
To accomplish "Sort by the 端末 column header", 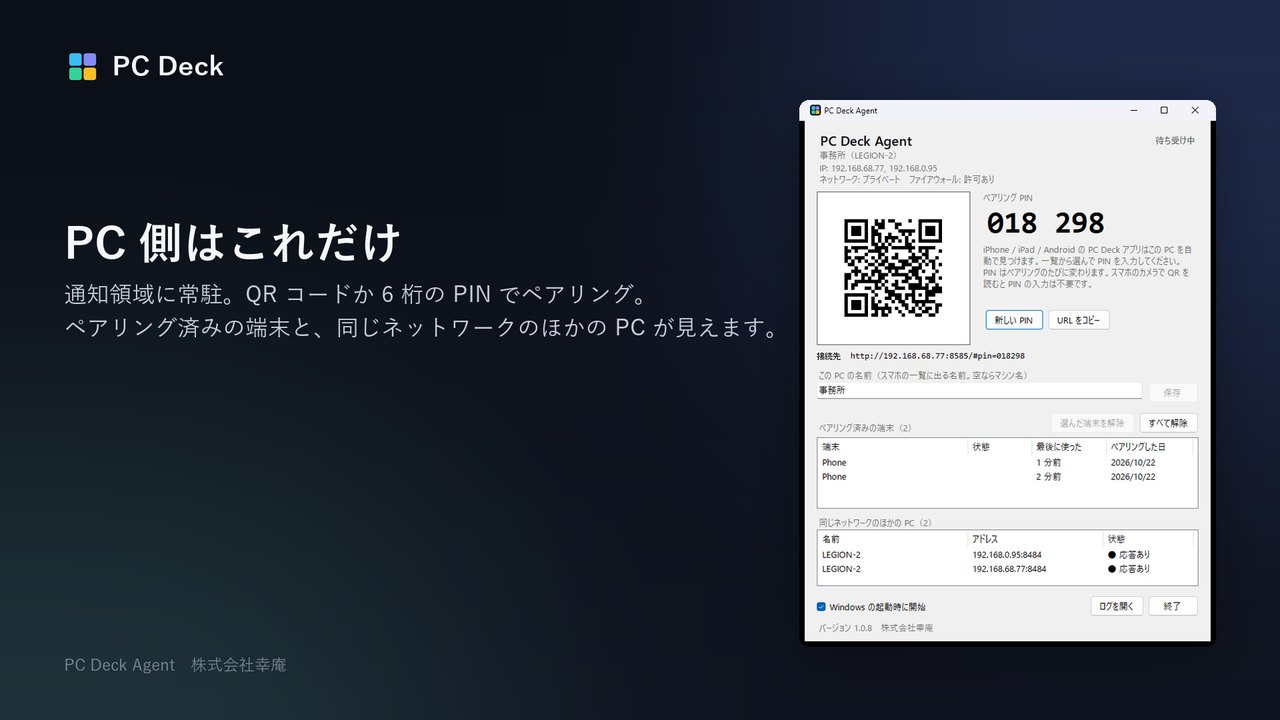I will (x=893, y=447).
